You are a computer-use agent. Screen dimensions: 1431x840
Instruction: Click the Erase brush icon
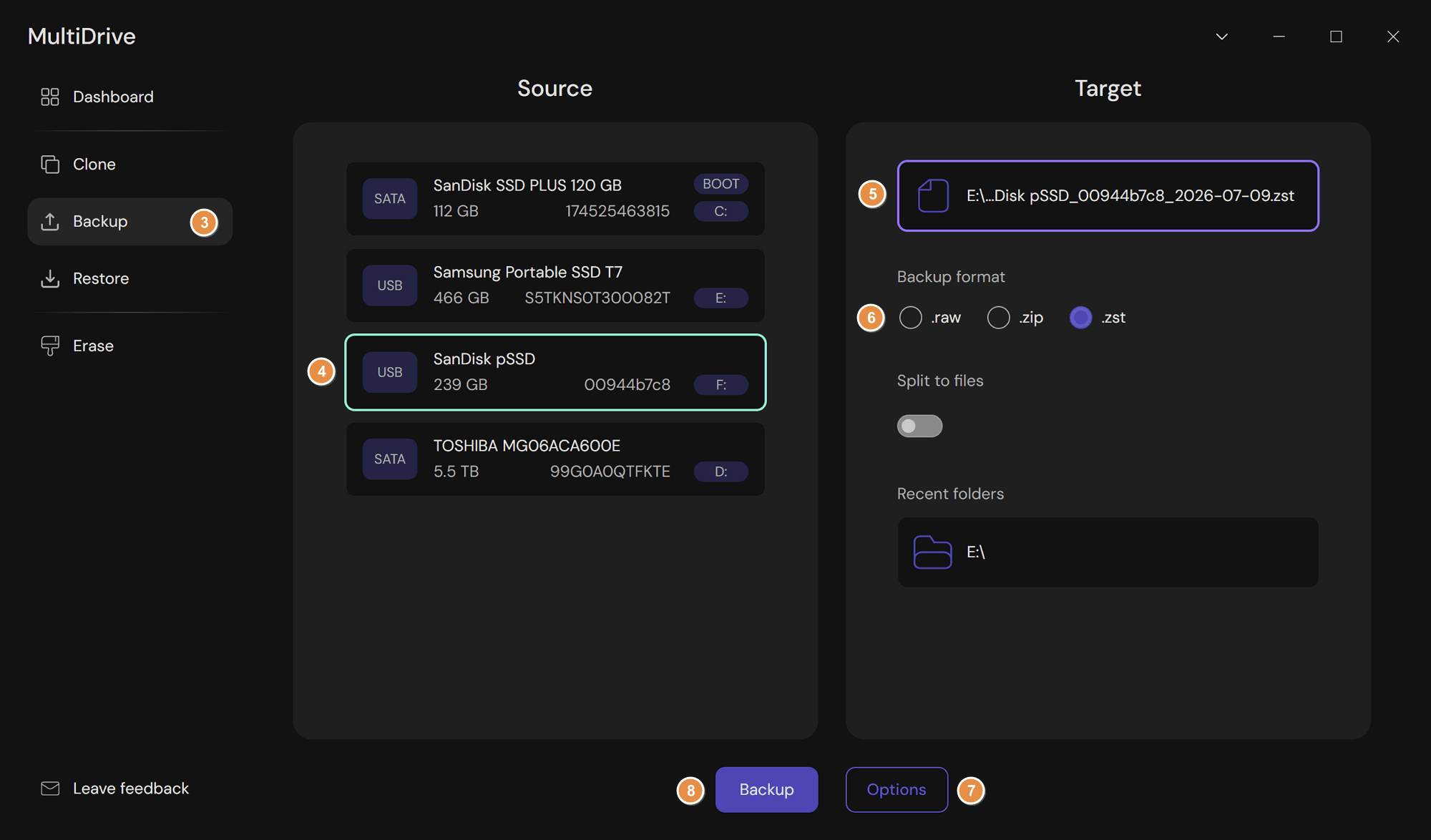(x=50, y=346)
